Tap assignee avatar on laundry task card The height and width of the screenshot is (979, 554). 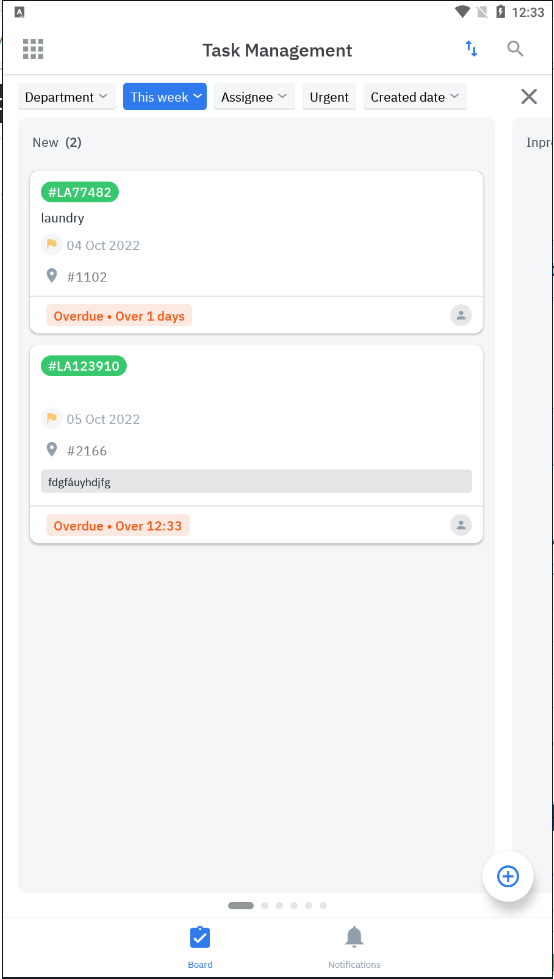pyautogui.click(x=461, y=315)
